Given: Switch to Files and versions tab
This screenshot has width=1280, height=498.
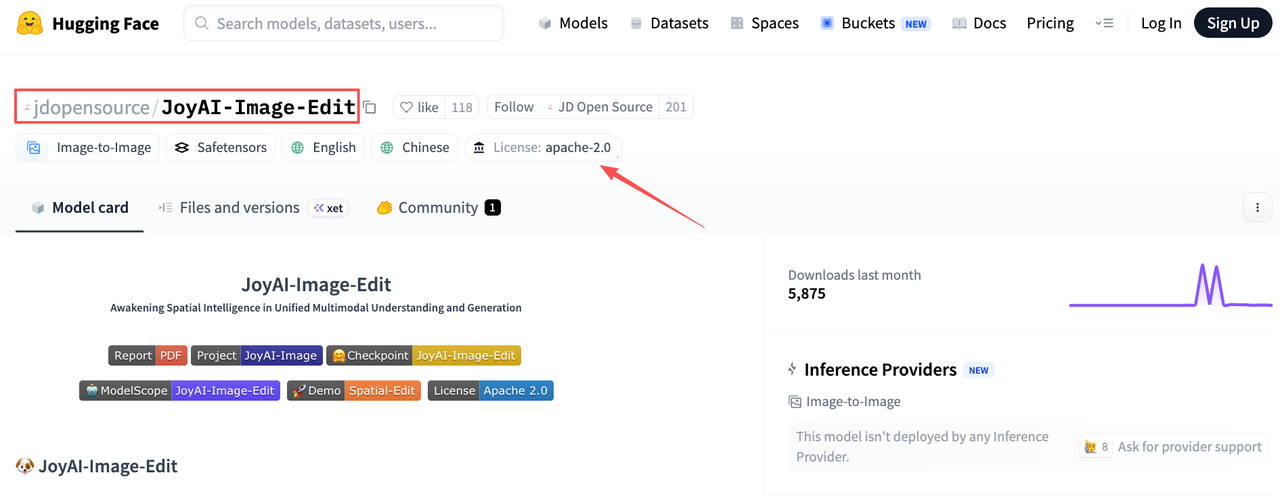Looking at the screenshot, I should coord(252,208).
